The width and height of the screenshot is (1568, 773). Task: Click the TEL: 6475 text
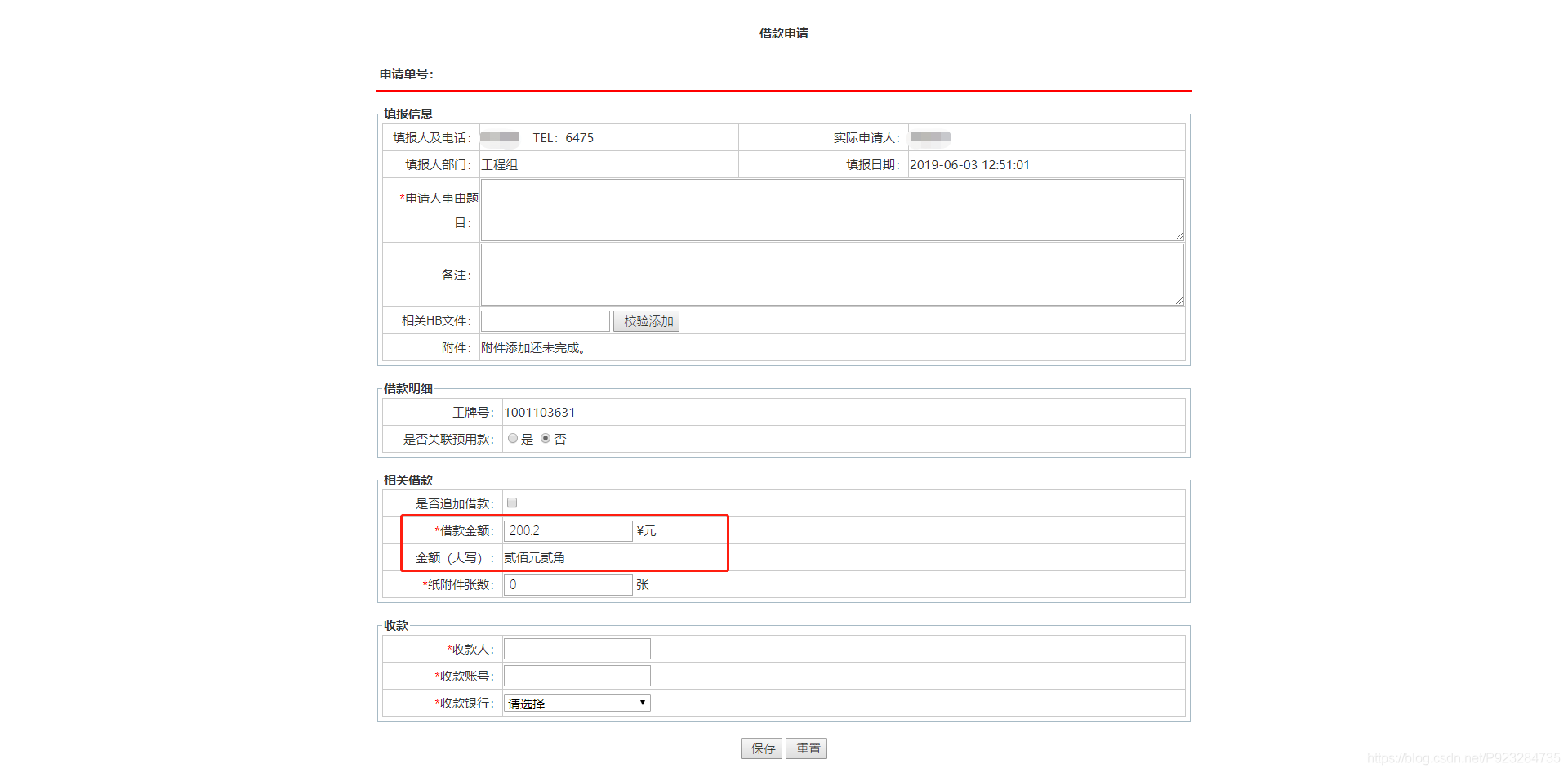point(563,138)
